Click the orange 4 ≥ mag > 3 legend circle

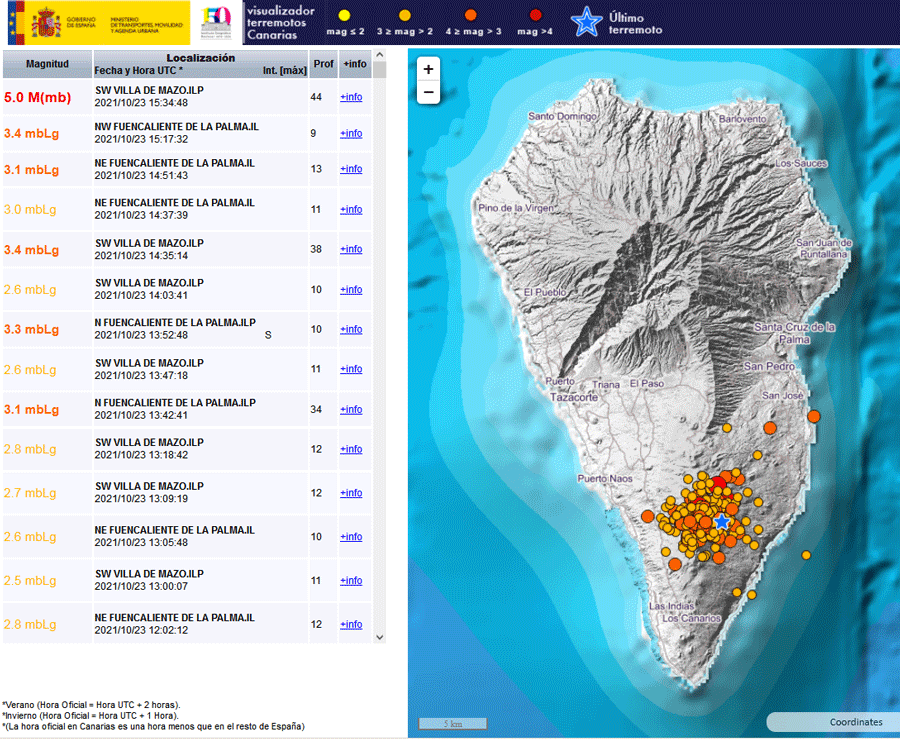tap(471, 15)
